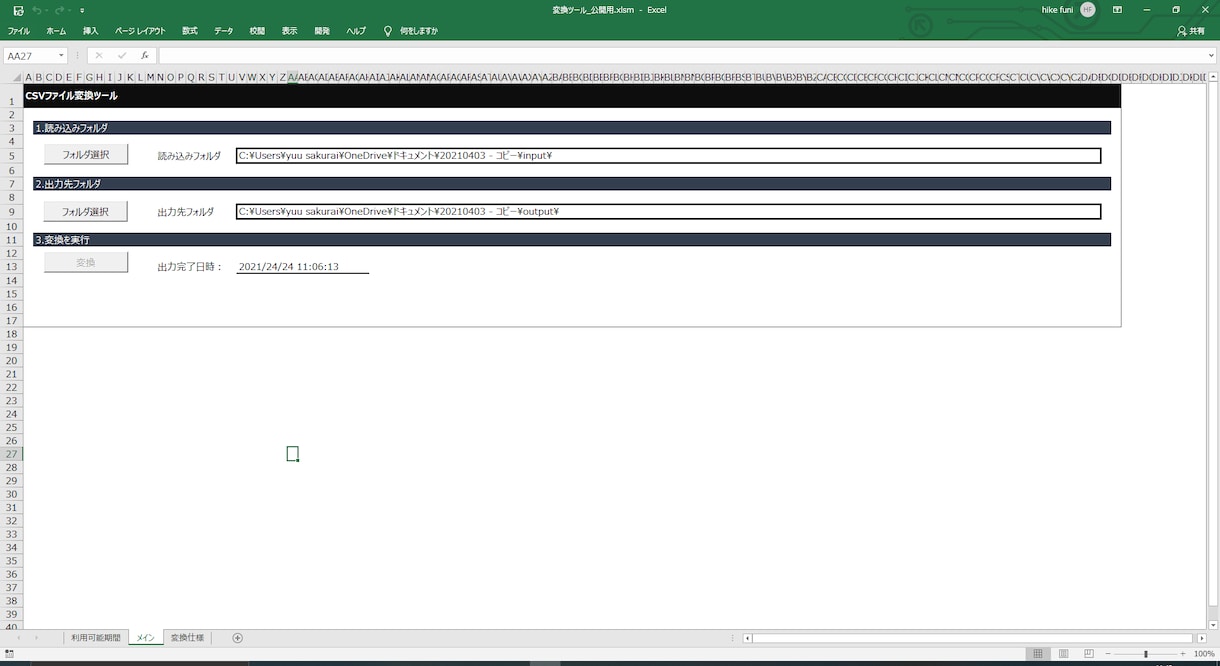Click the macro record icon in status bar
Image resolution: width=1220 pixels, height=666 pixels.
click(x=9, y=654)
